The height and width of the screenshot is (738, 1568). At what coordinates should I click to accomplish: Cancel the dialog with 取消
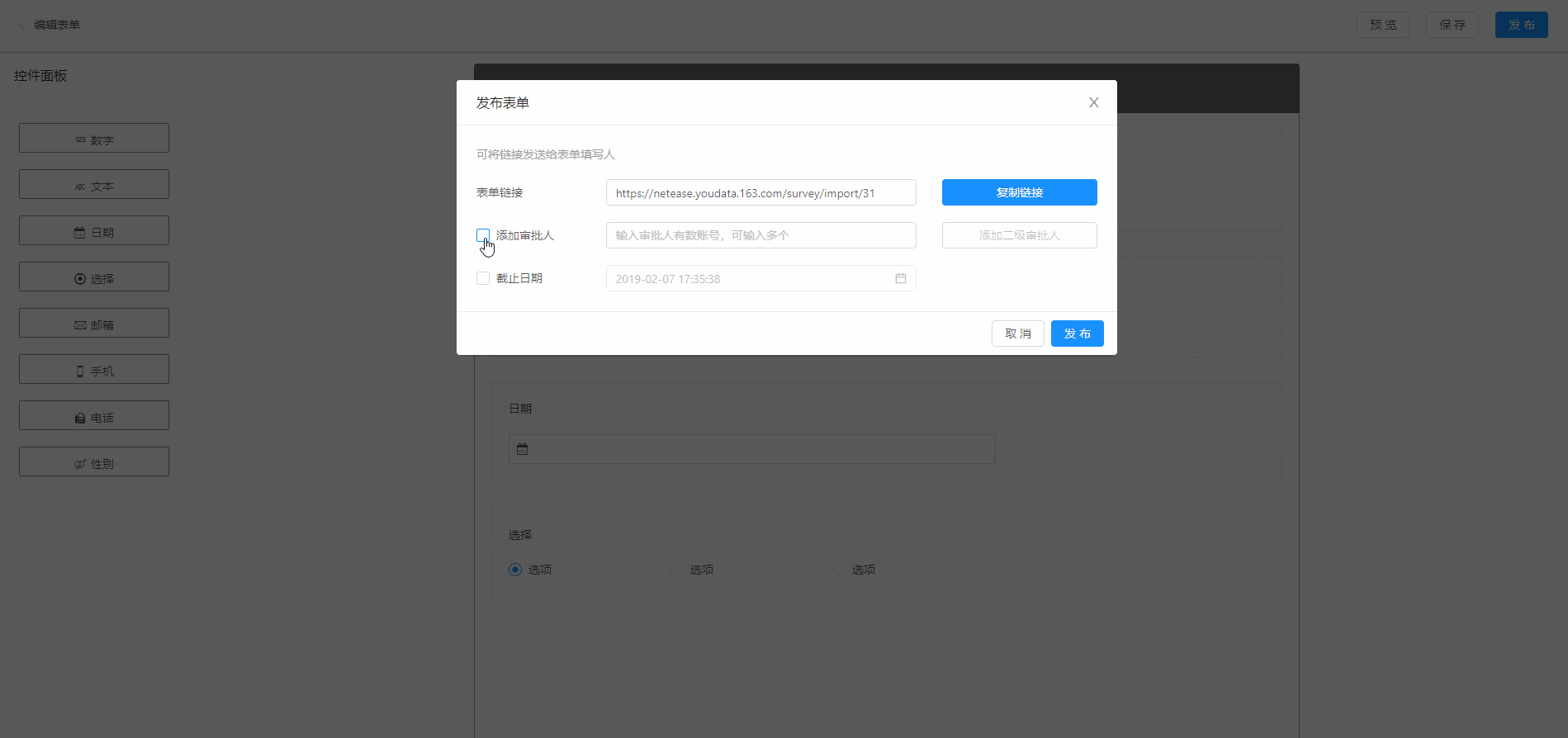click(1018, 334)
